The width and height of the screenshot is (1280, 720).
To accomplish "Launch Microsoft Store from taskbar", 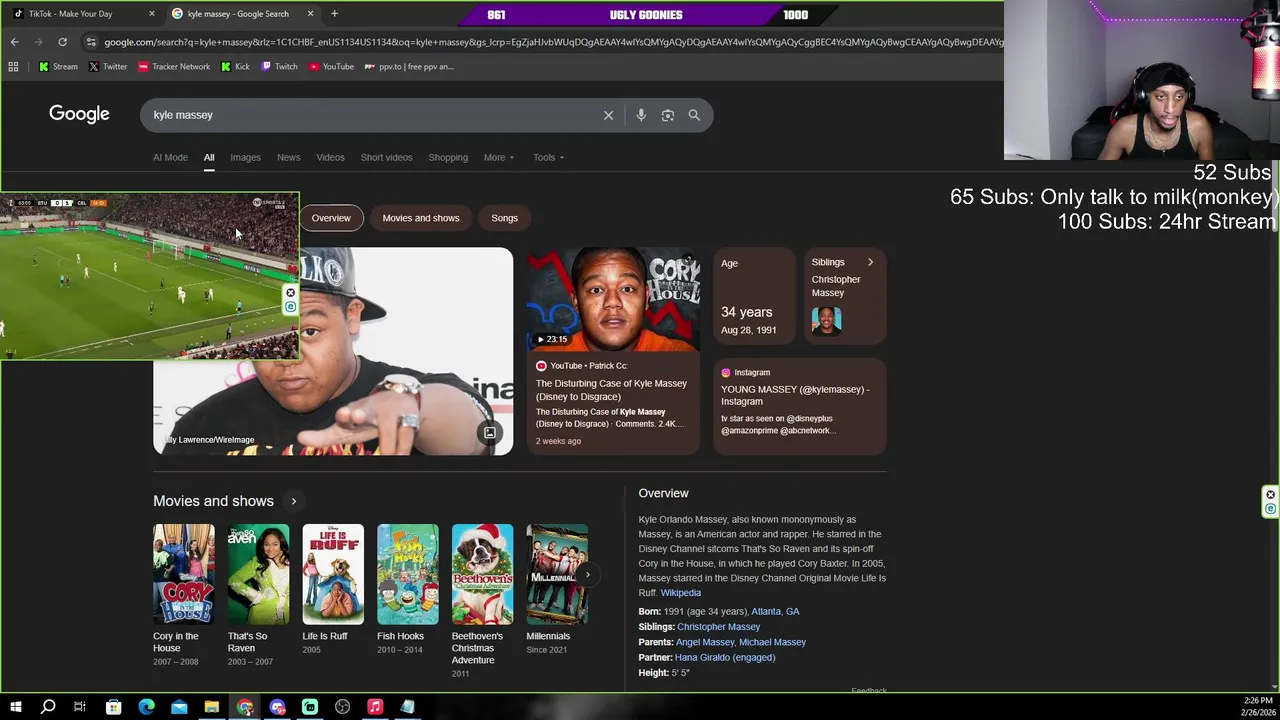I will tap(113, 707).
